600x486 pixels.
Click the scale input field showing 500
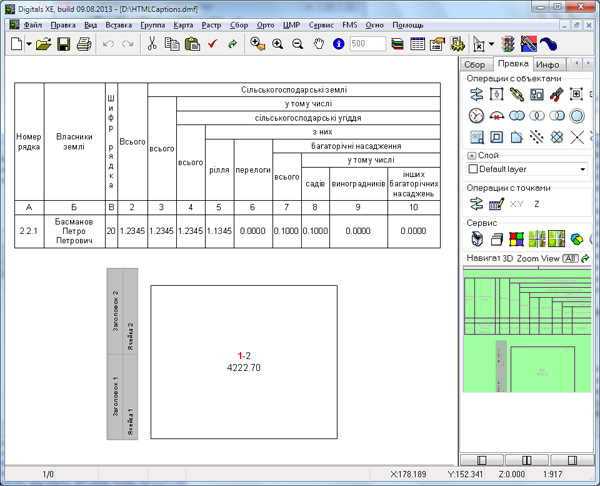[x=368, y=44]
